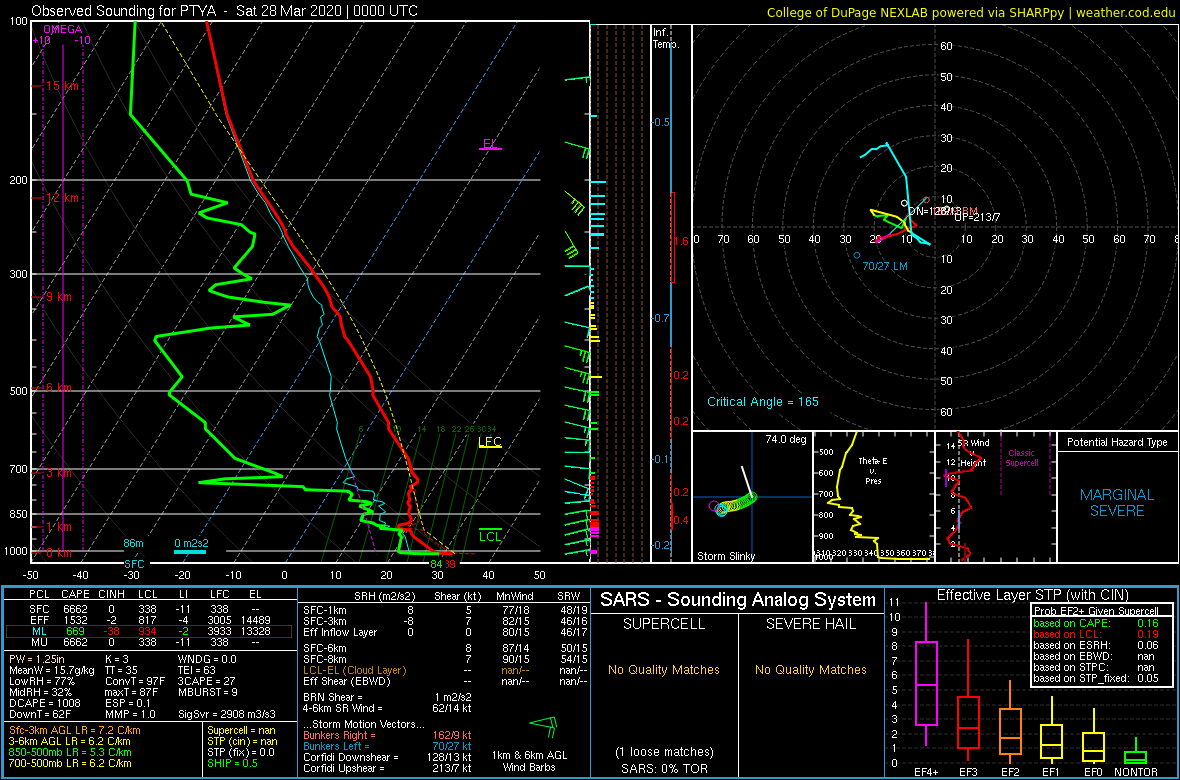Click the 6 km height label
This screenshot has height=780, width=1180.
click(59, 388)
